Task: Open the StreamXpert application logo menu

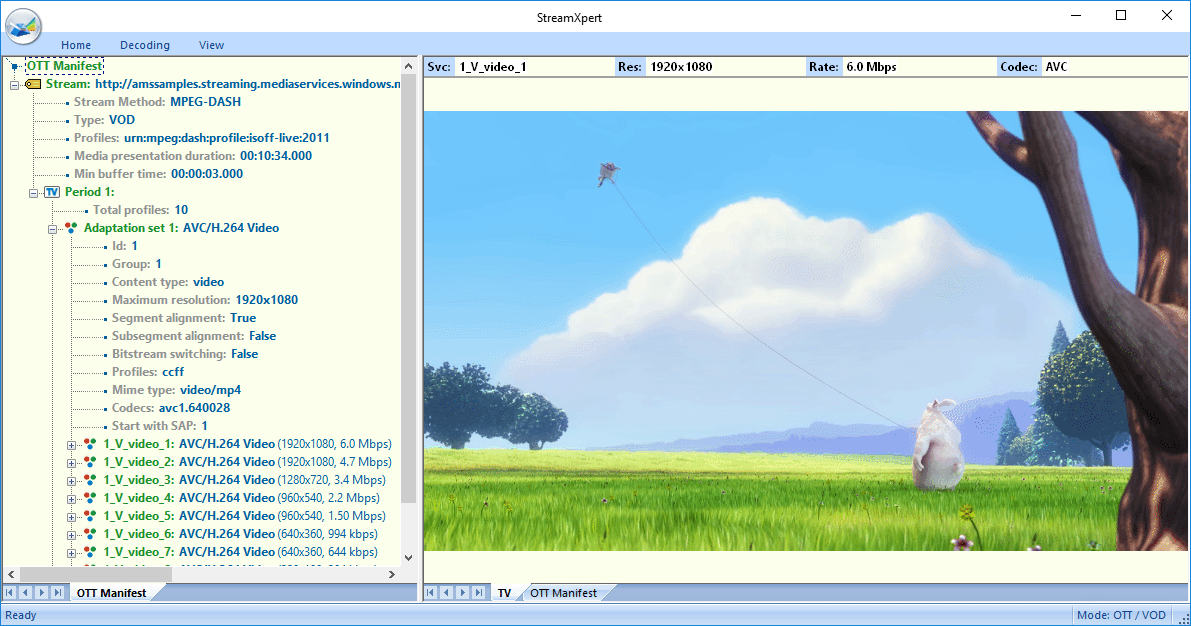Action: tap(23, 26)
